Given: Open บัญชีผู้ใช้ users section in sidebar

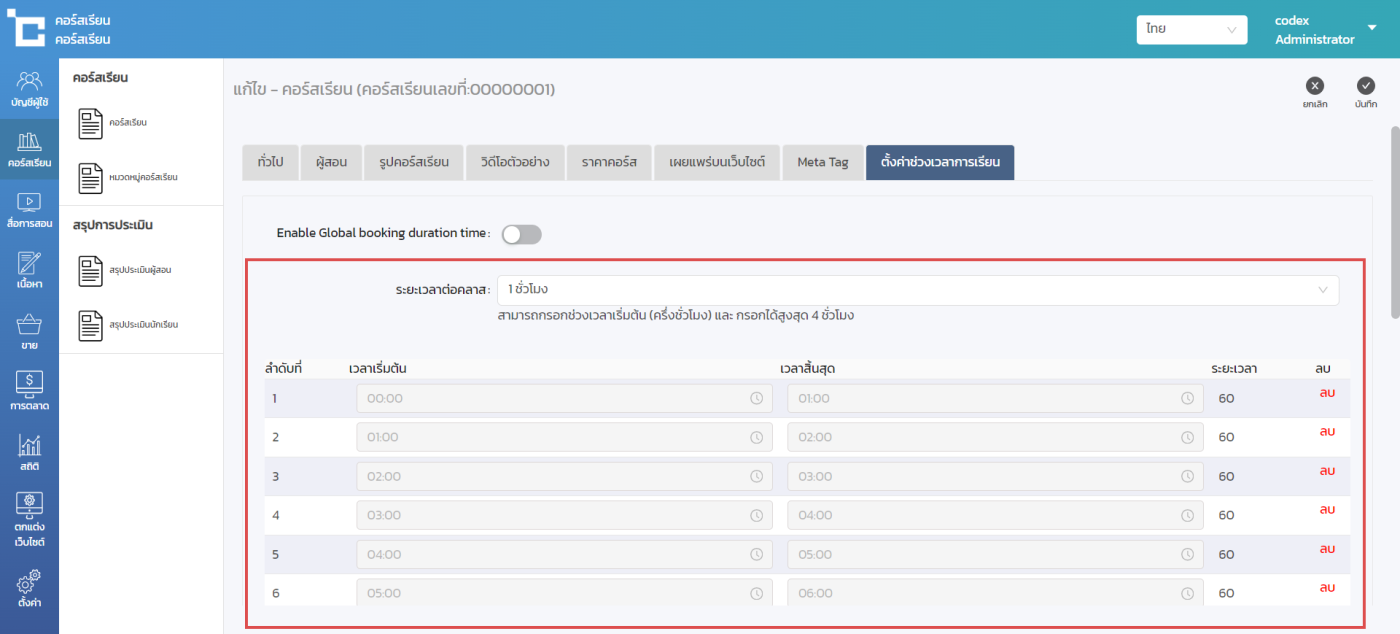Looking at the screenshot, I should point(29,89).
